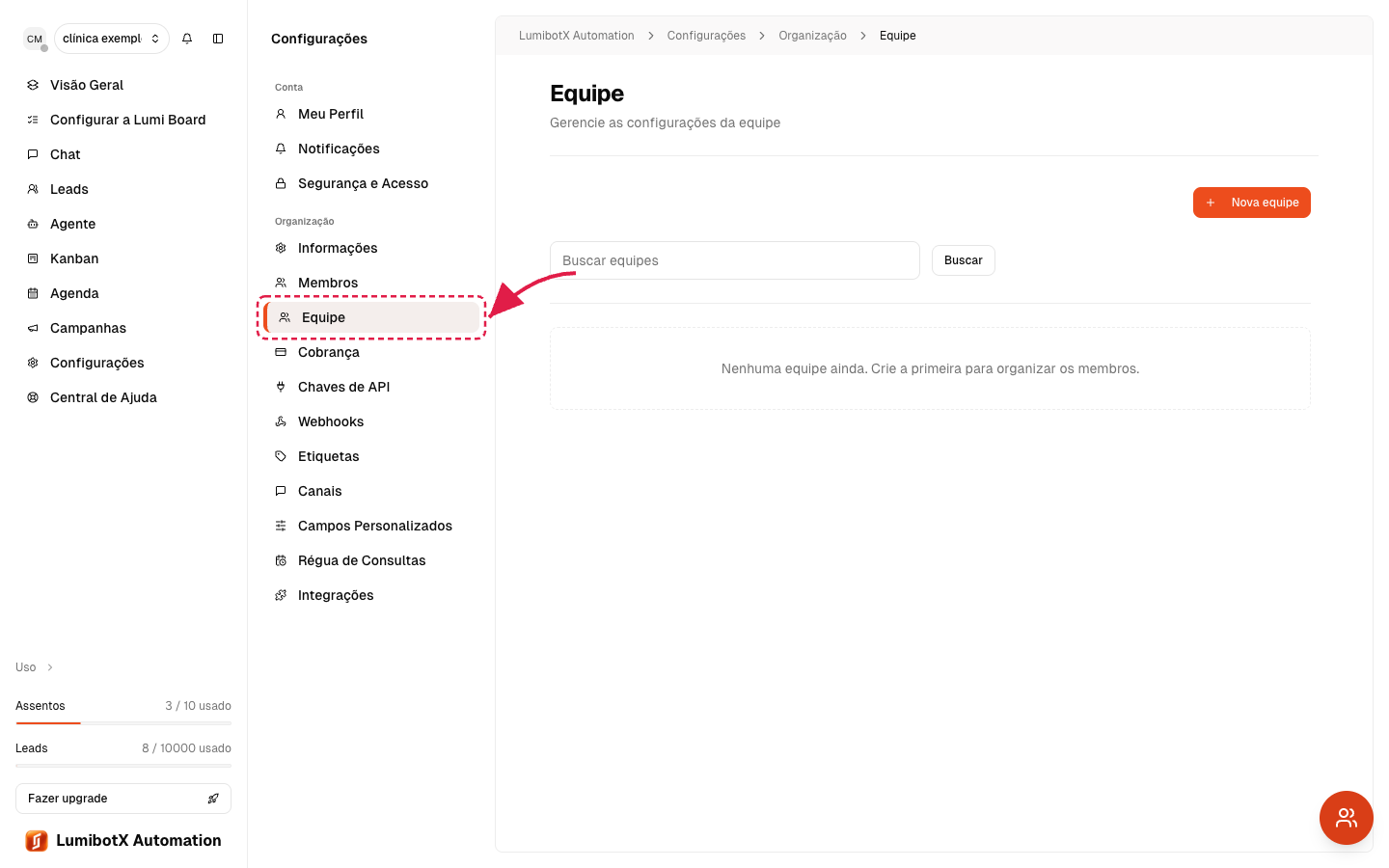The height and width of the screenshot is (868, 1389).
Task: Click the Etiquetas tag icon
Action: coord(281,456)
